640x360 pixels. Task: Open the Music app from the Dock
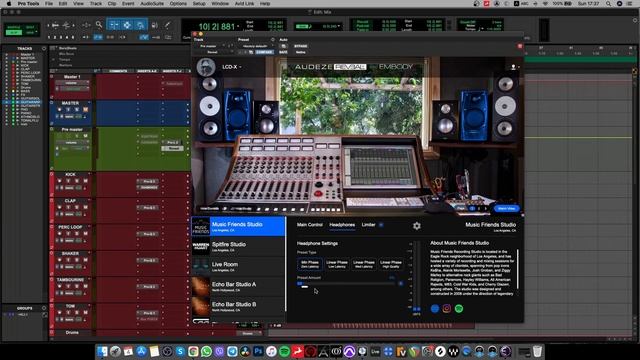271,351
